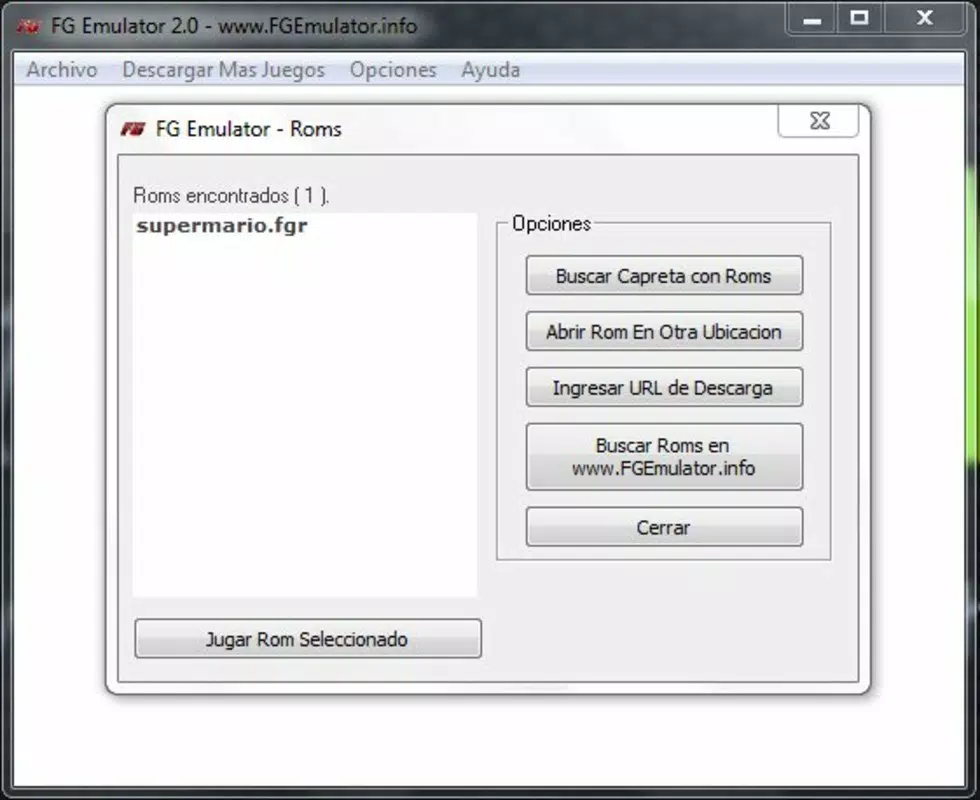This screenshot has height=800, width=980.
Task: Close the FG Emulator - Roms dialog
Action: 818,120
